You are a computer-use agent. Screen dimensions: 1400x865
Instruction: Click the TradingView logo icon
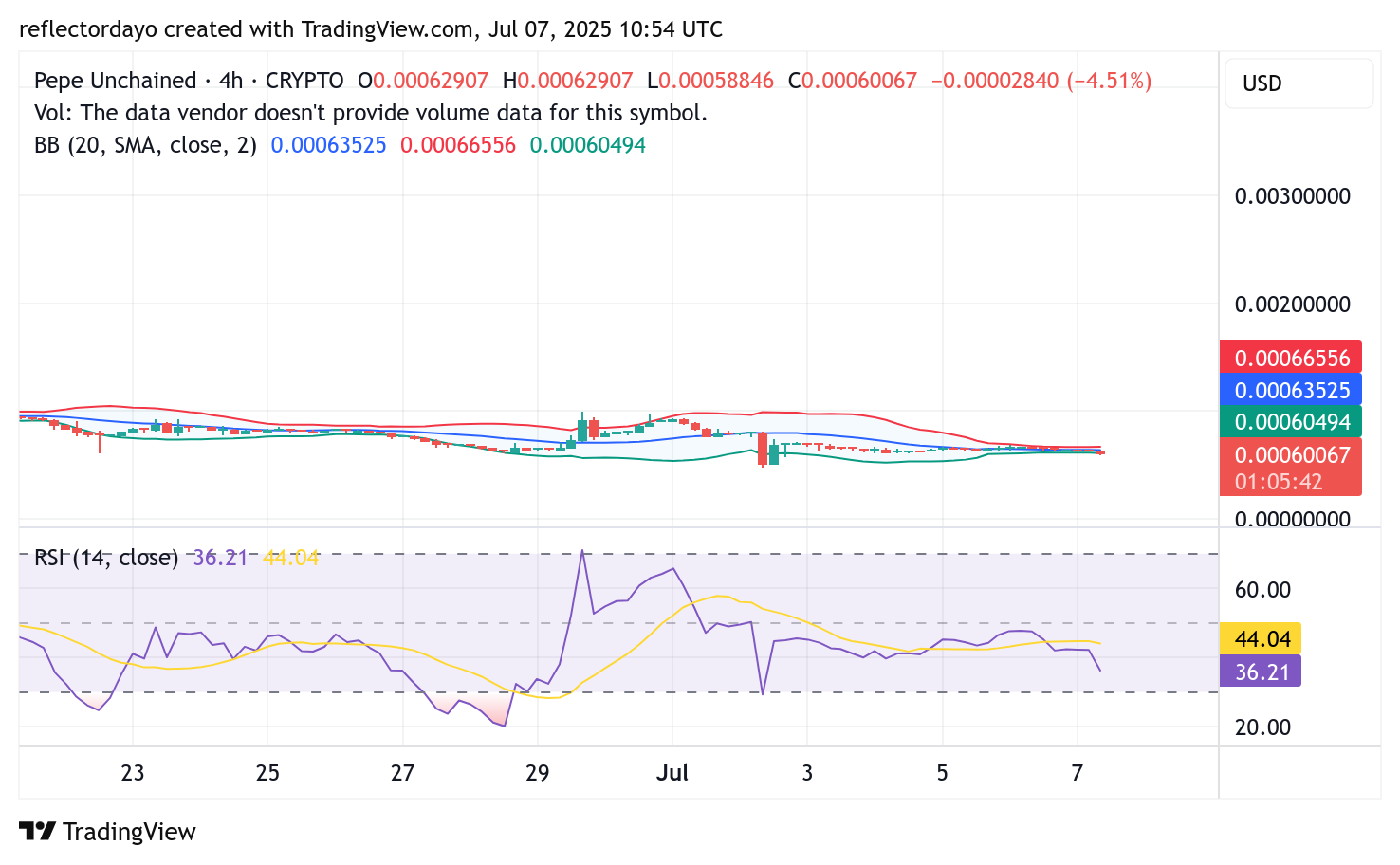tap(38, 832)
